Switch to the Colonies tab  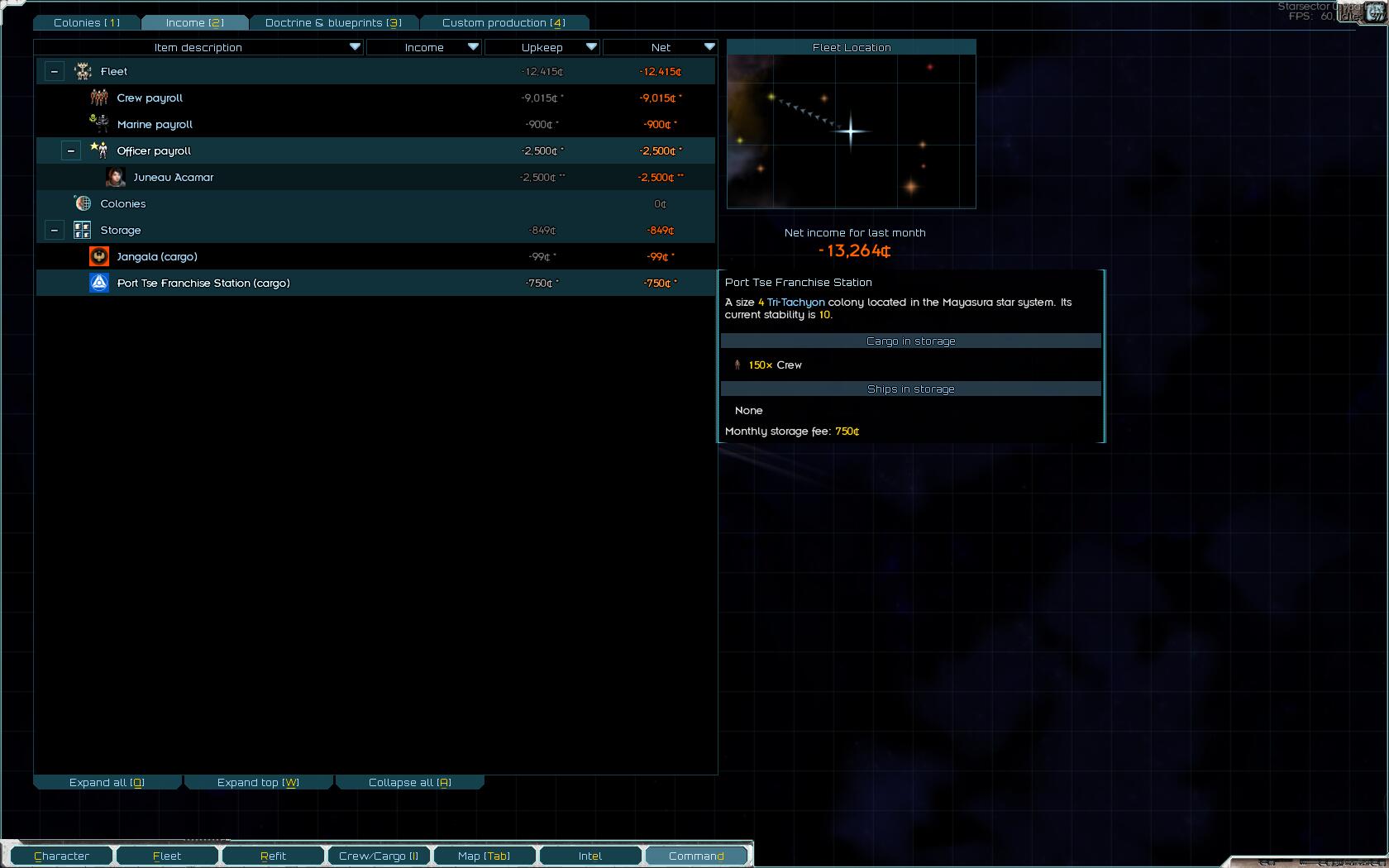pos(87,22)
